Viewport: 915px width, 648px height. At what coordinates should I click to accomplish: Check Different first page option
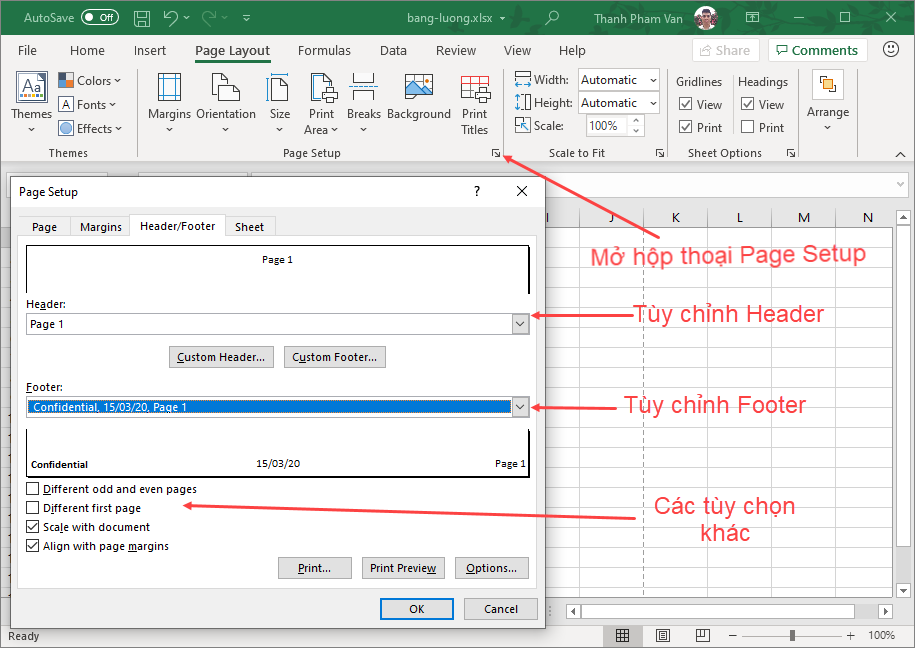coord(33,508)
